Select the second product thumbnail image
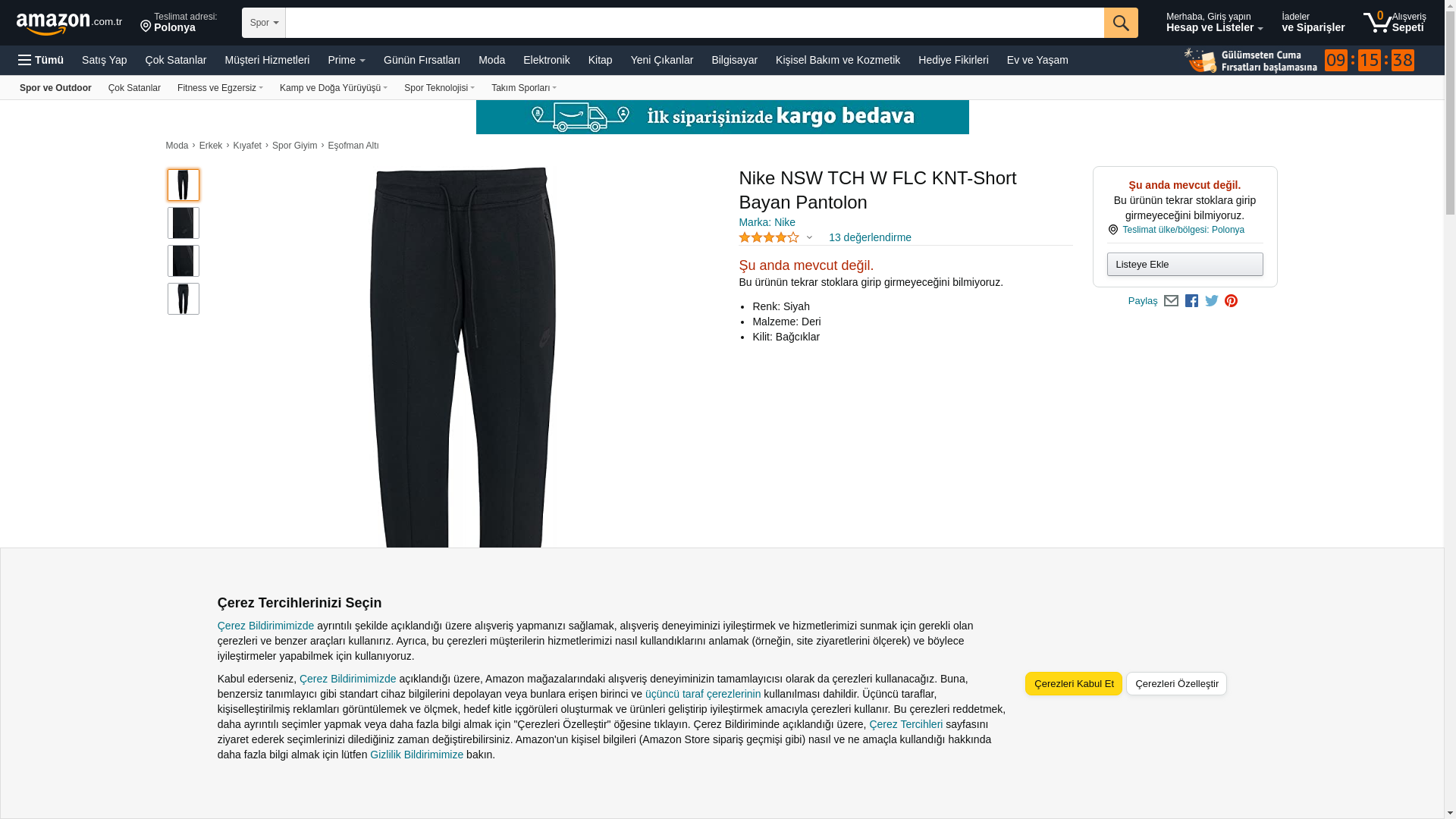 point(184,223)
